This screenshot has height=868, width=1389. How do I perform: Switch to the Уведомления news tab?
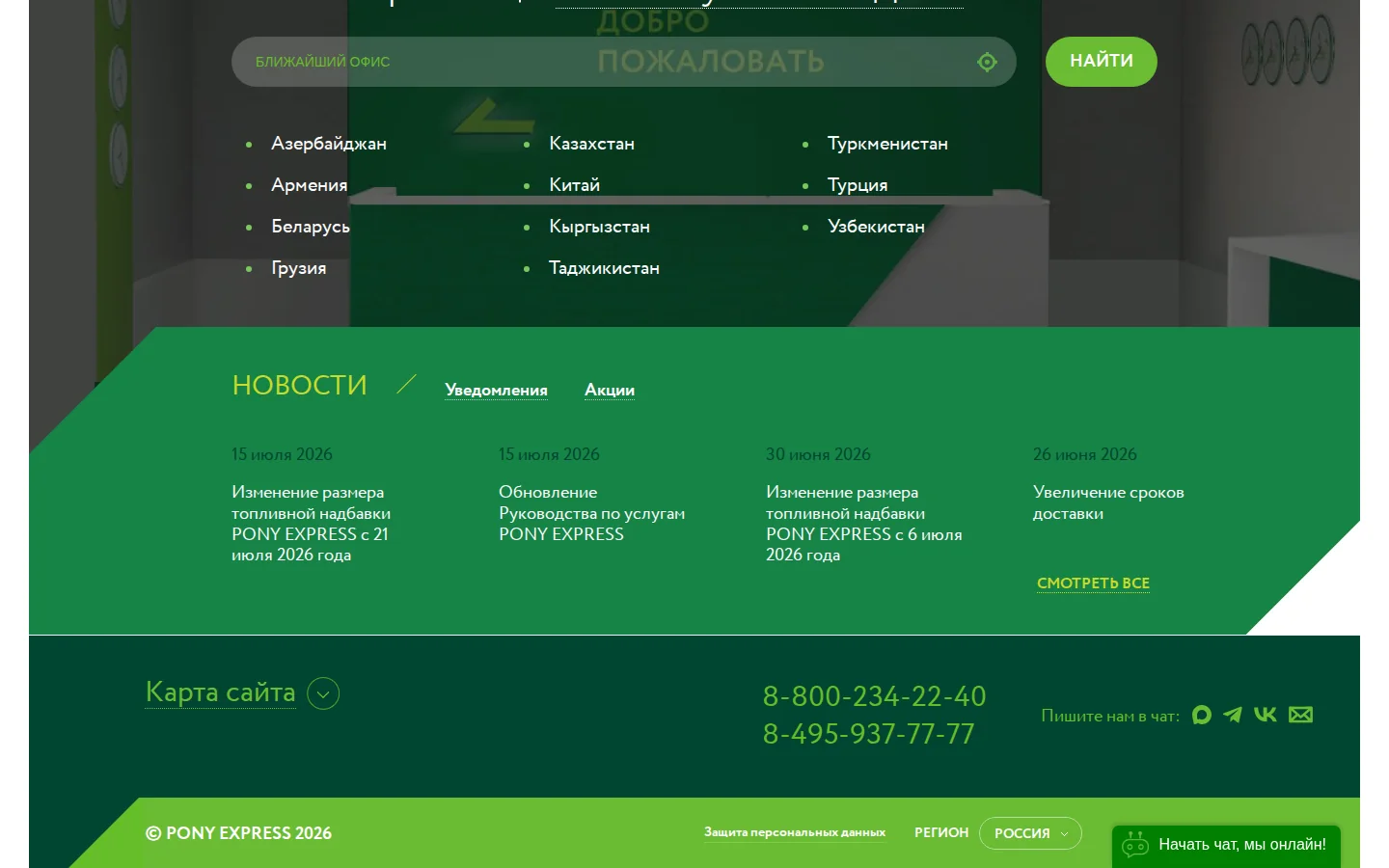(x=496, y=390)
